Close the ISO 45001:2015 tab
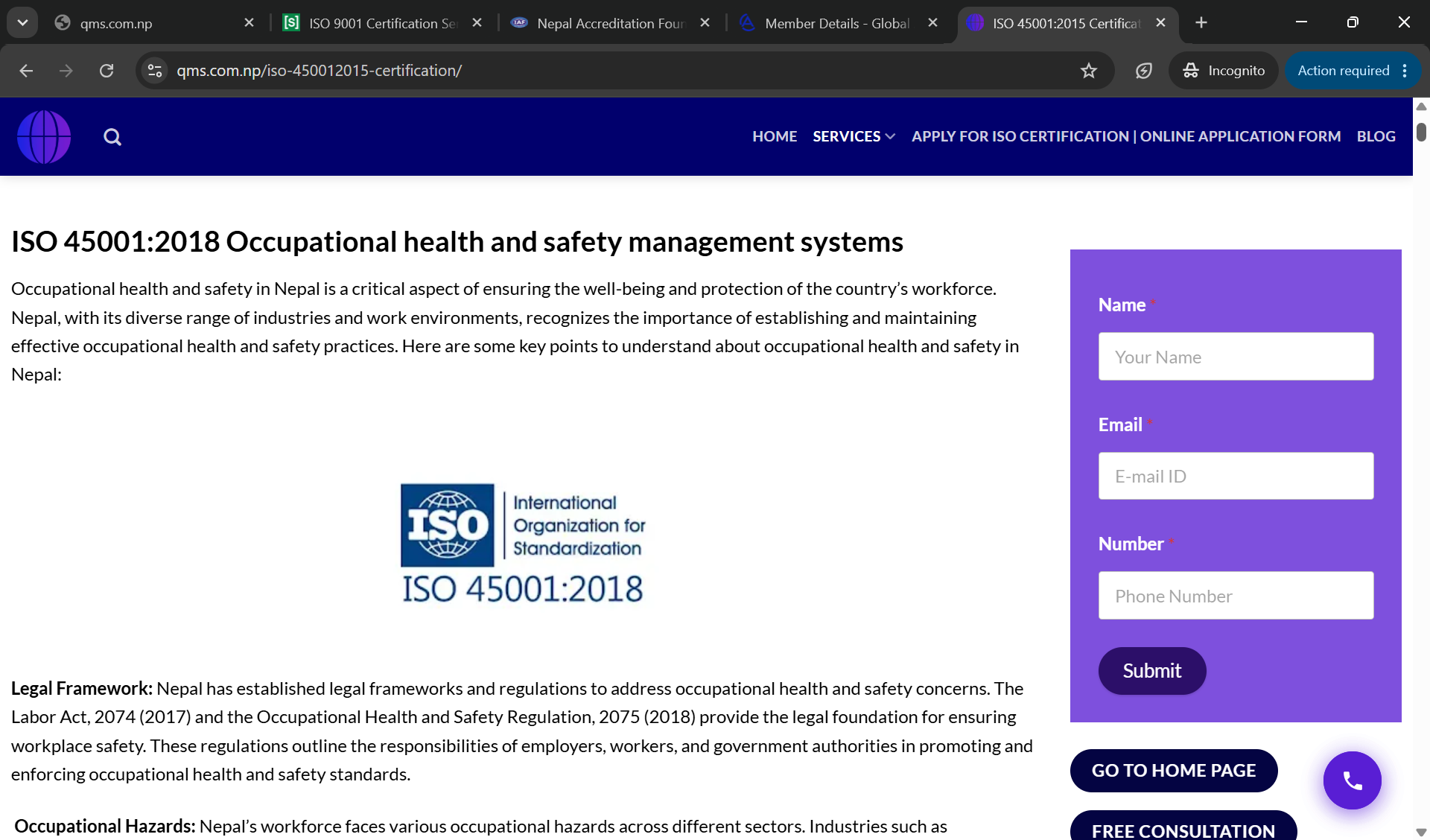This screenshot has height=840, width=1430. tap(1161, 23)
